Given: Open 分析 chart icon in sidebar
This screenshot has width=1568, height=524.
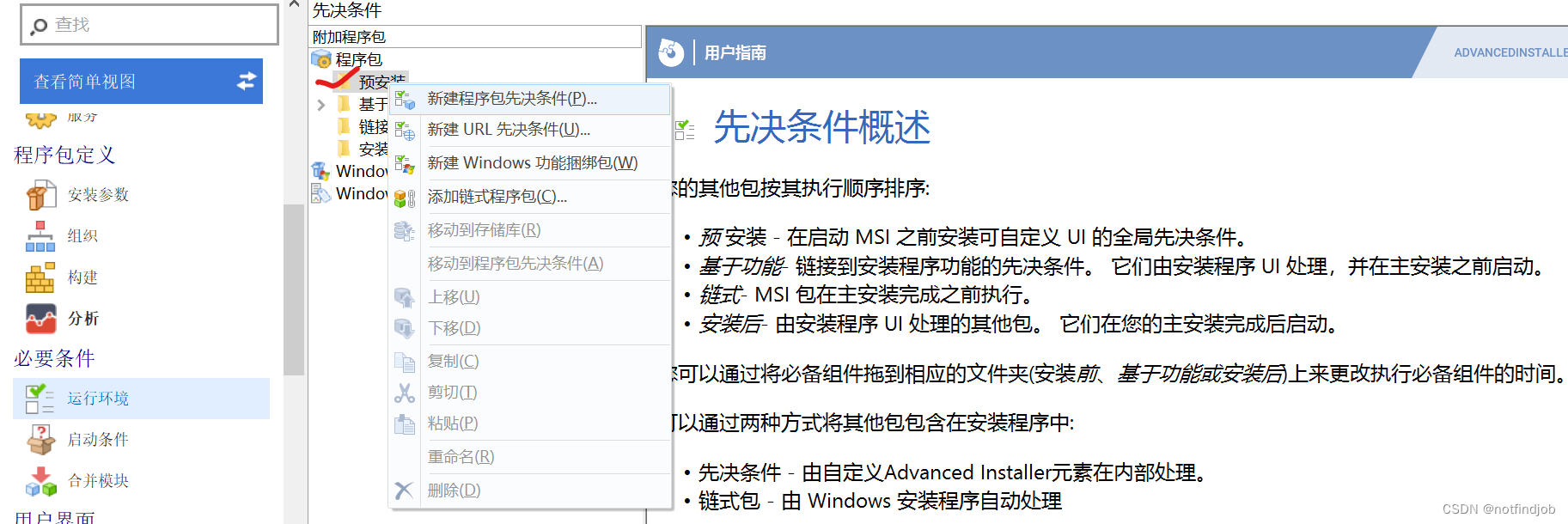Looking at the screenshot, I should point(40,319).
